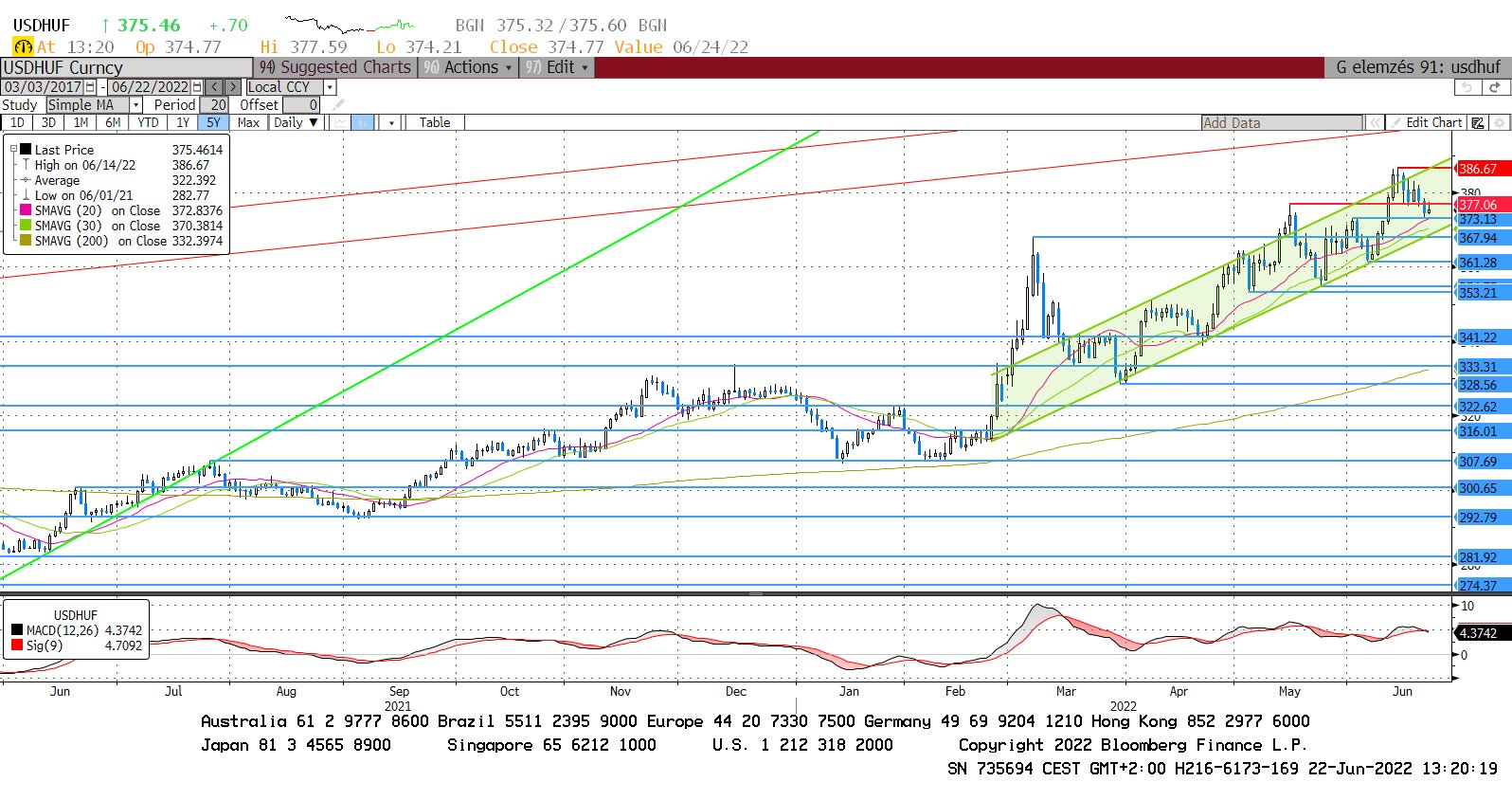Select the candlestick chart type icon
Screen dimensions: 1512x800
(363, 123)
